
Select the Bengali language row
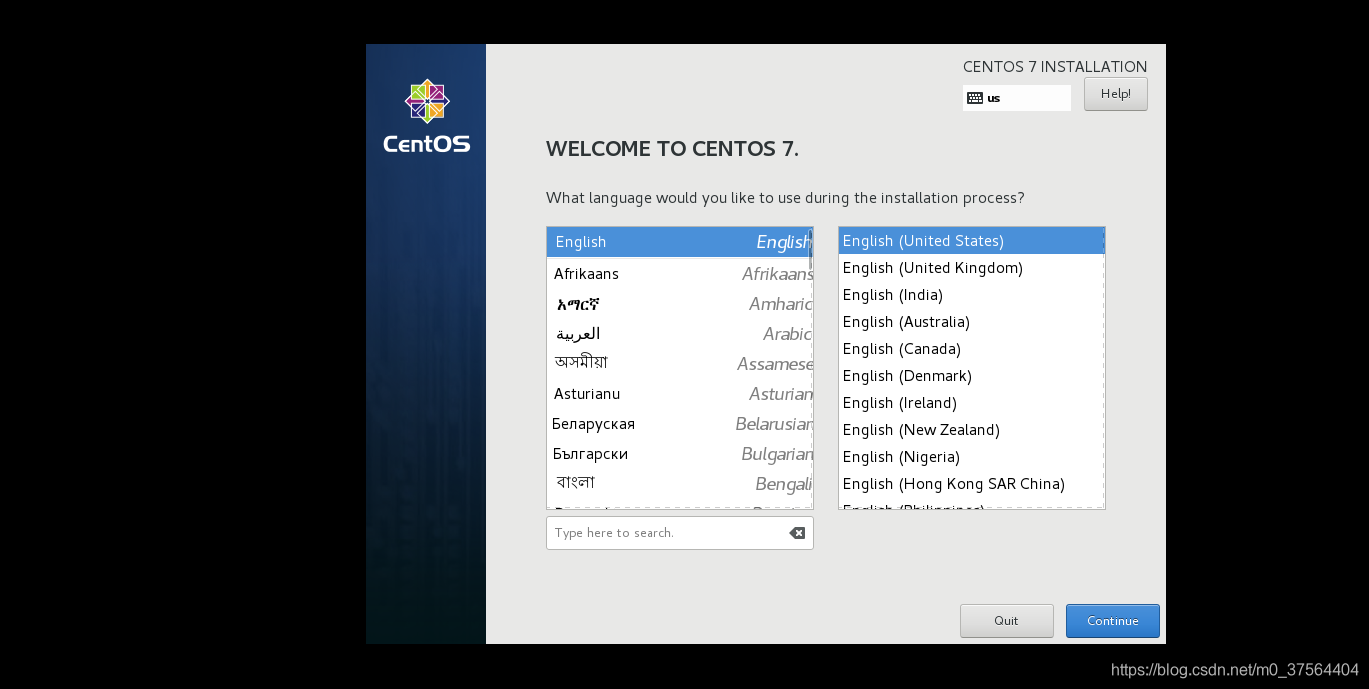[679, 484]
